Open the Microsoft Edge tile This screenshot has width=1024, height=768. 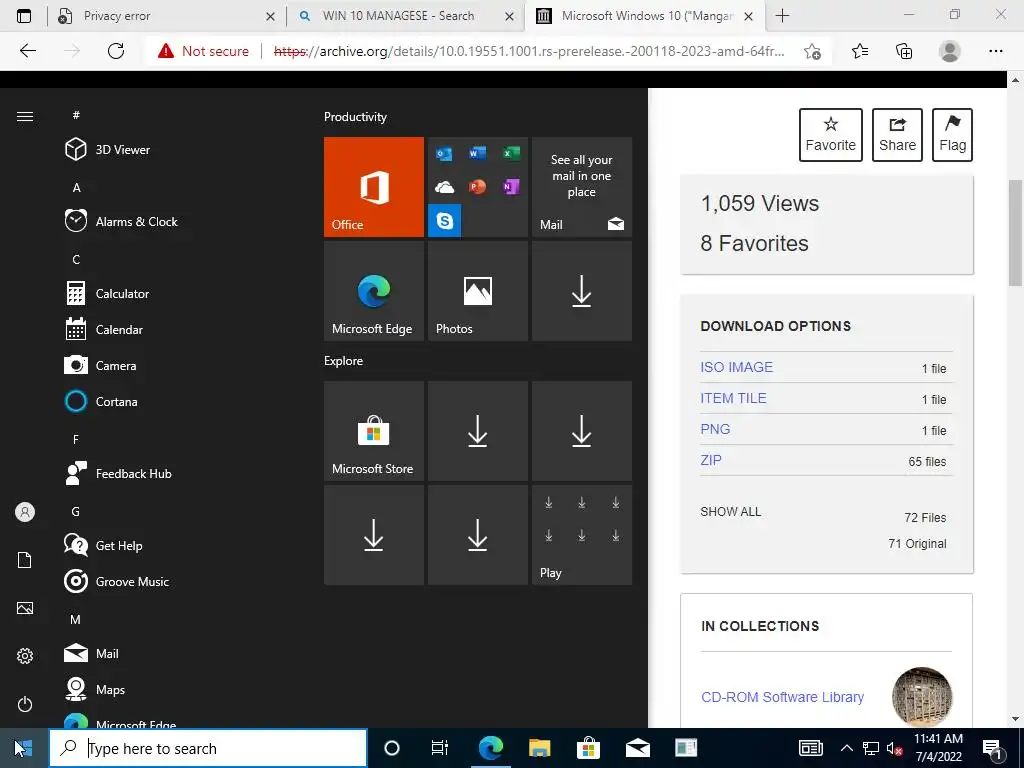[x=374, y=291]
